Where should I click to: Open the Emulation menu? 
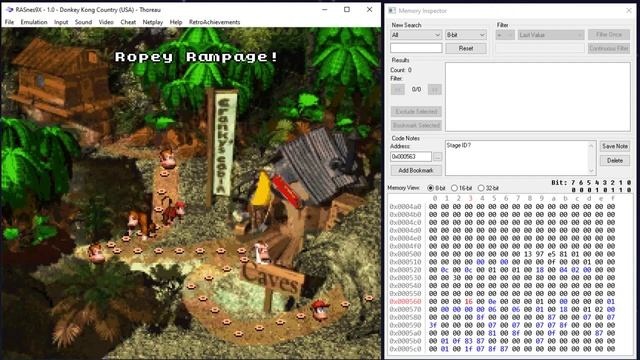pos(34,22)
